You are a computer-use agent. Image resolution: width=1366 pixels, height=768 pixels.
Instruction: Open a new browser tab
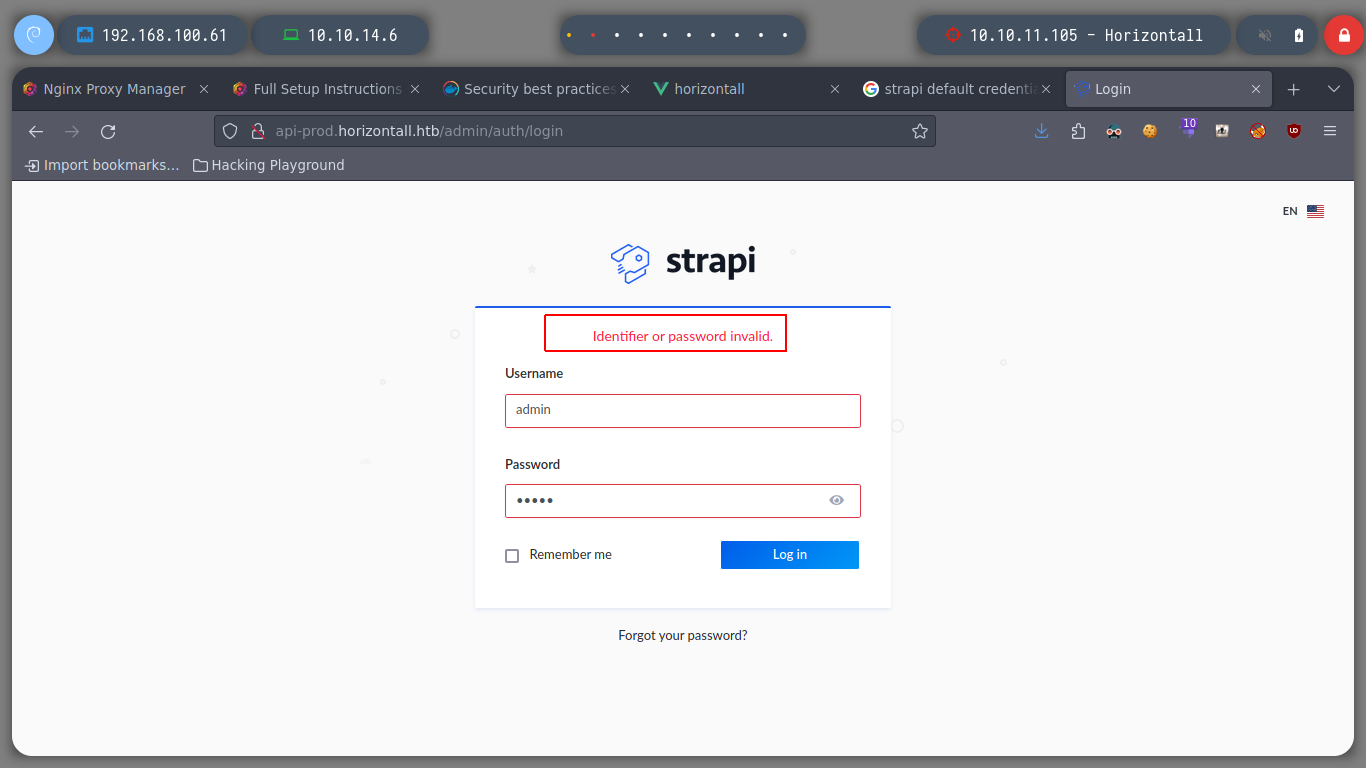(x=1293, y=89)
